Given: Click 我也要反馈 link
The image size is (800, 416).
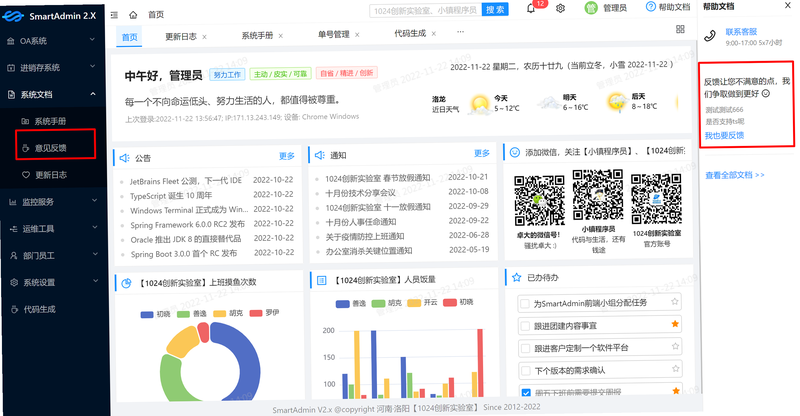Looking at the screenshot, I should (724, 135).
